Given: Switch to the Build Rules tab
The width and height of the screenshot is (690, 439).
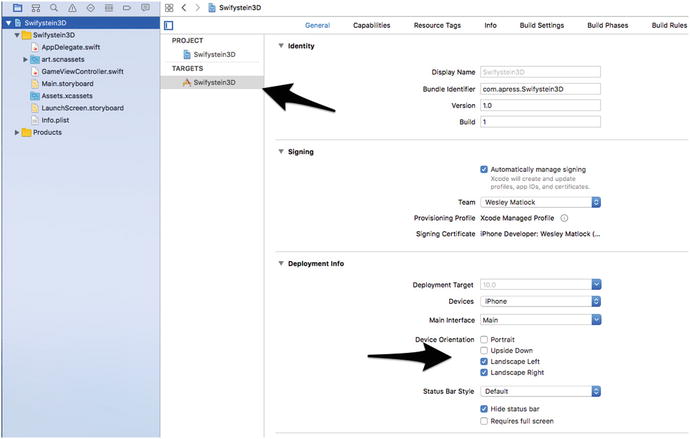Looking at the screenshot, I should [x=669, y=26].
